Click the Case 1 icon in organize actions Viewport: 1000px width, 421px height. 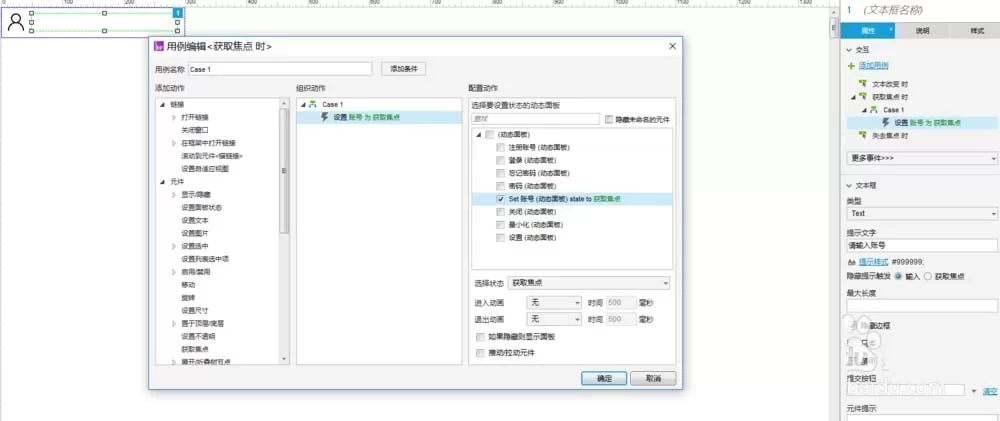click(312, 104)
